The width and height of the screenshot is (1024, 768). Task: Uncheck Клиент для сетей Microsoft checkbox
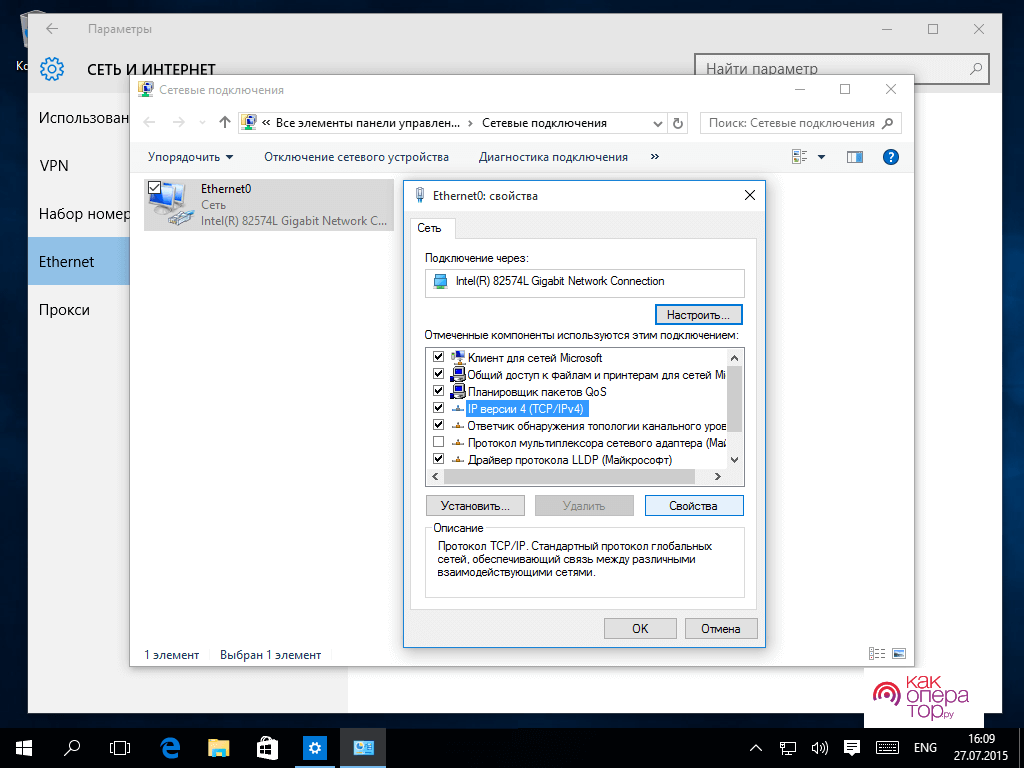(438, 357)
